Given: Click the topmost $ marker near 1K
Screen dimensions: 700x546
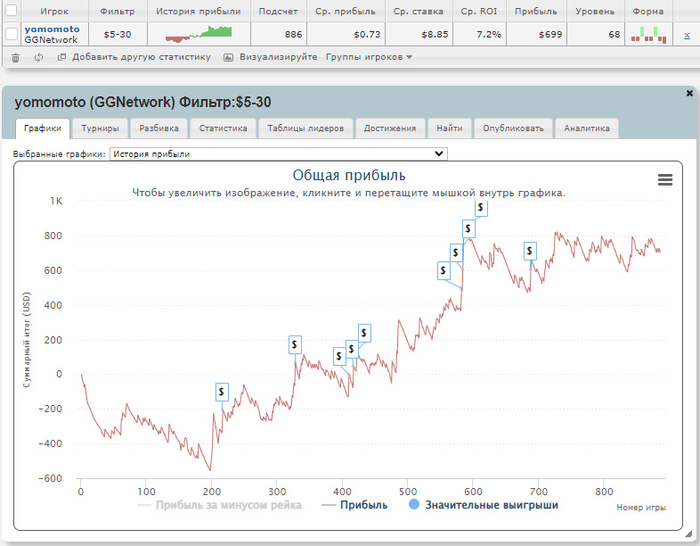Looking at the screenshot, I should (481, 208).
